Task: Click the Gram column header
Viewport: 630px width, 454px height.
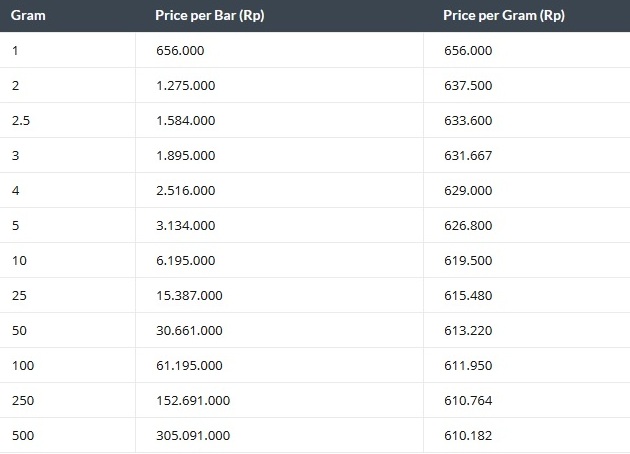Action: pyautogui.click(x=28, y=15)
